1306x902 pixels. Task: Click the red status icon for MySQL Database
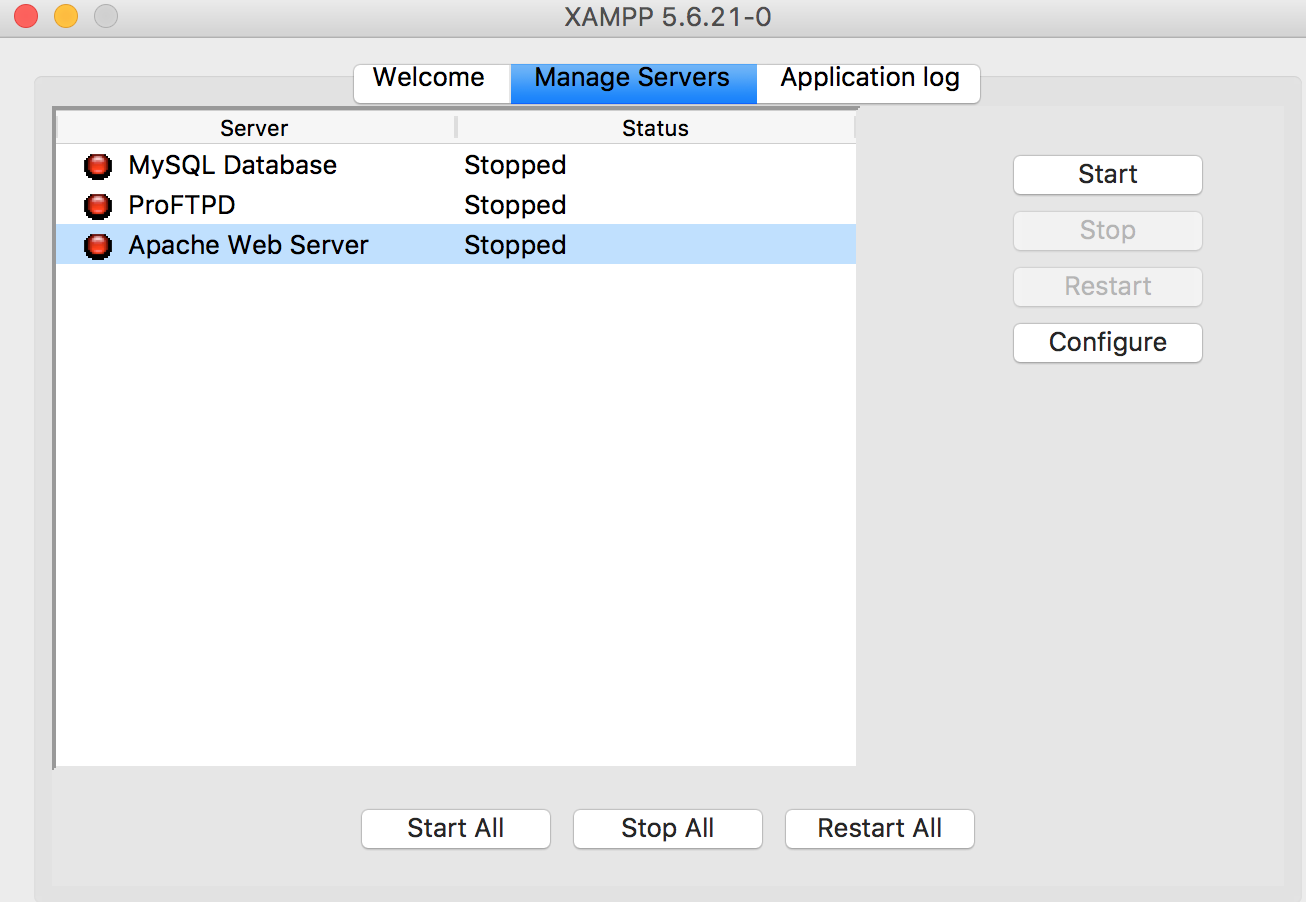[x=98, y=165]
